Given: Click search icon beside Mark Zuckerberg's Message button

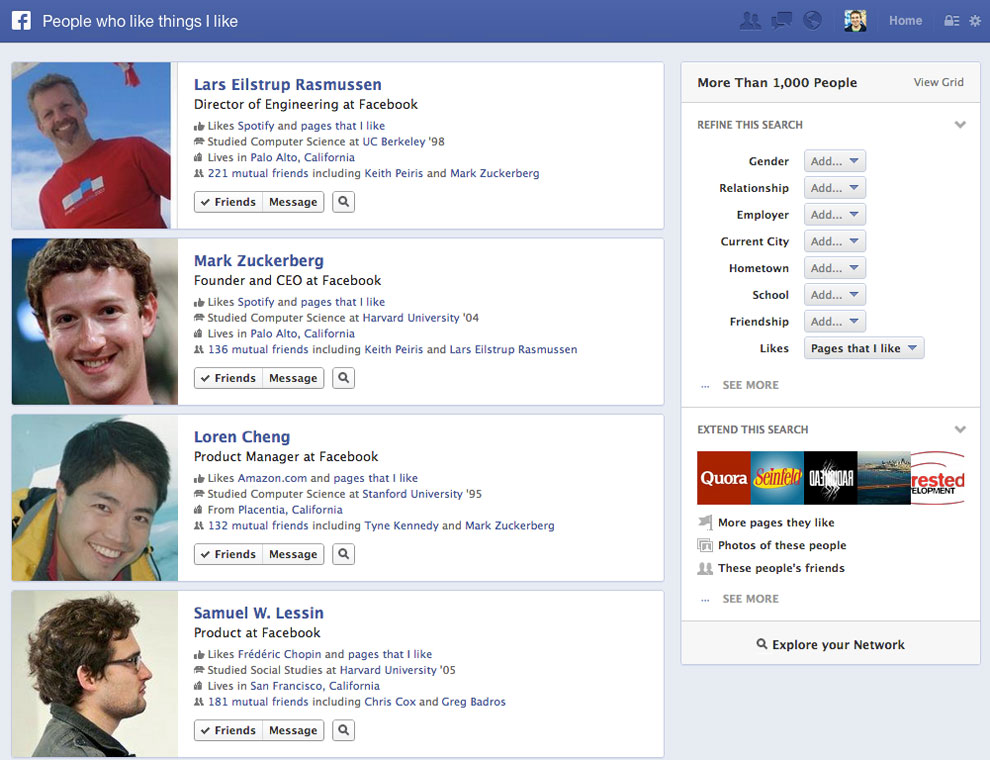Looking at the screenshot, I should [x=343, y=378].
